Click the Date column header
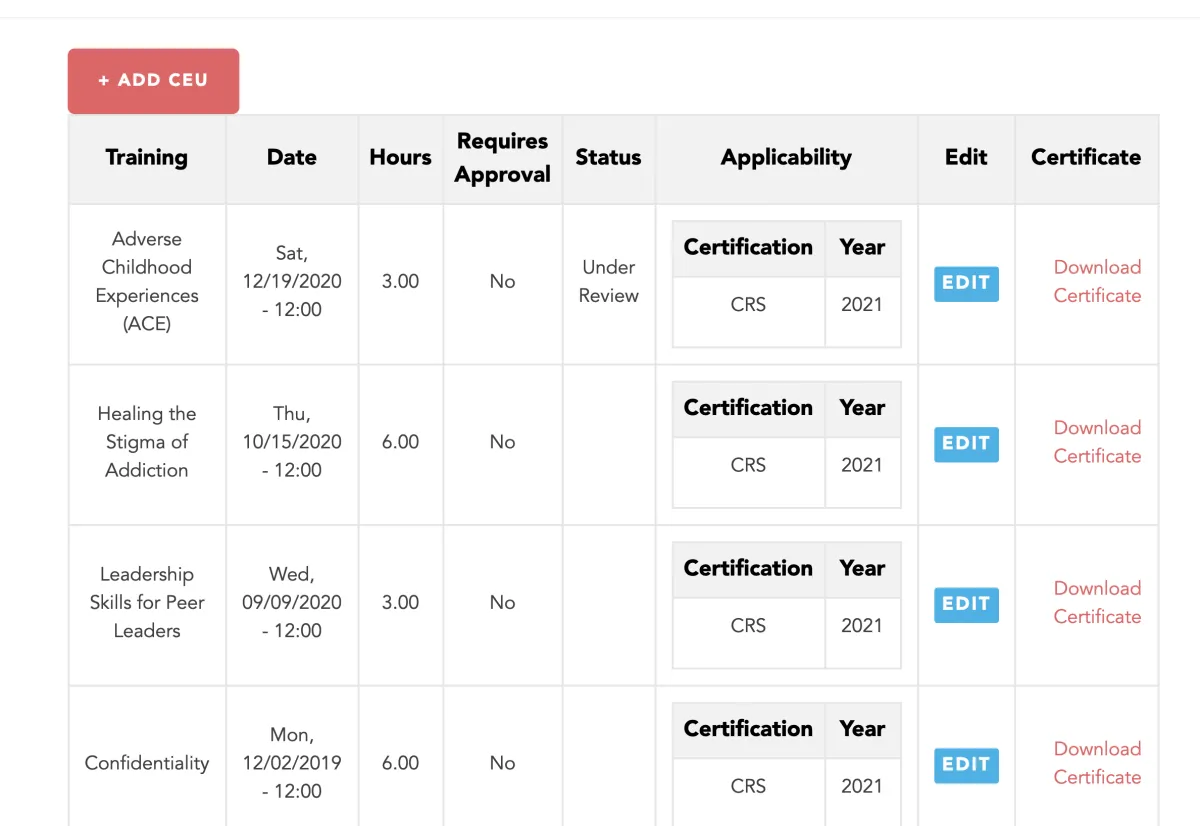This screenshot has height=826, width=1200. point(292,158)
